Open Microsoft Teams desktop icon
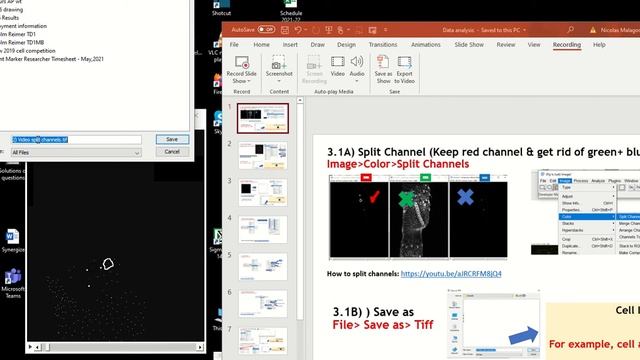This screenshot has height=360, width=640. pos(13,282)
